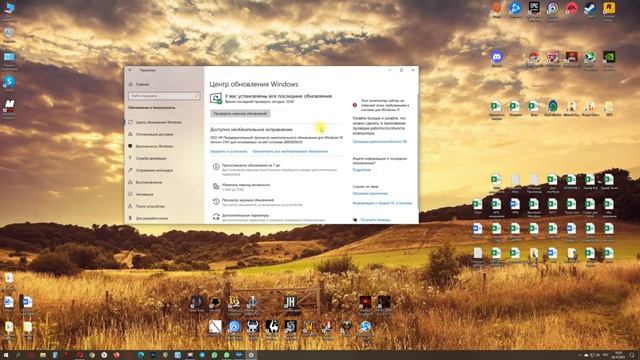The height and width of the screenshot is (360, 640).
Task: Click the taskbar clock
Action: [618, 355]
